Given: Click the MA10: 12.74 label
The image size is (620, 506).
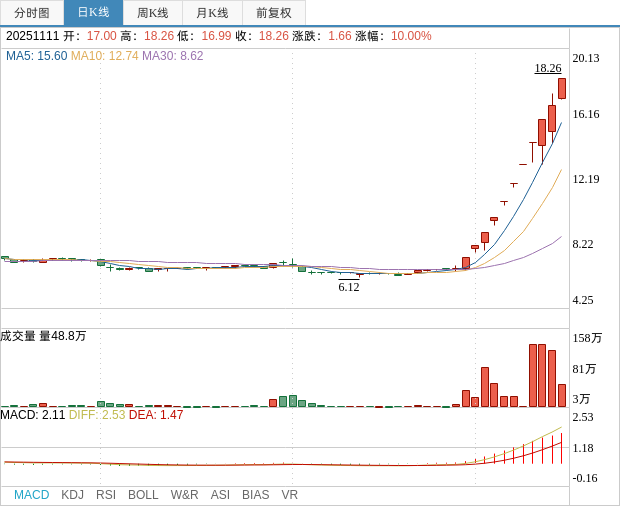Looking at the screenshot, I should [105, 56].
